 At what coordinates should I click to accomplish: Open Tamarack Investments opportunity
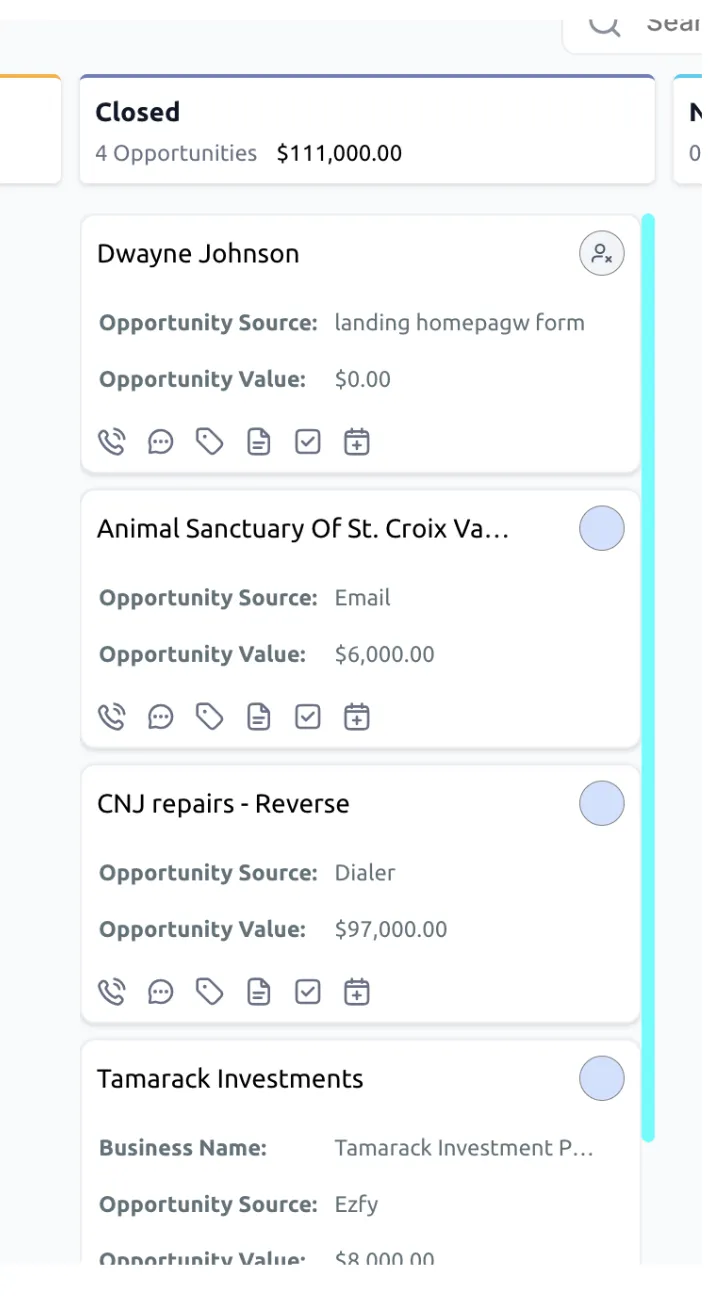point(230,1079)
